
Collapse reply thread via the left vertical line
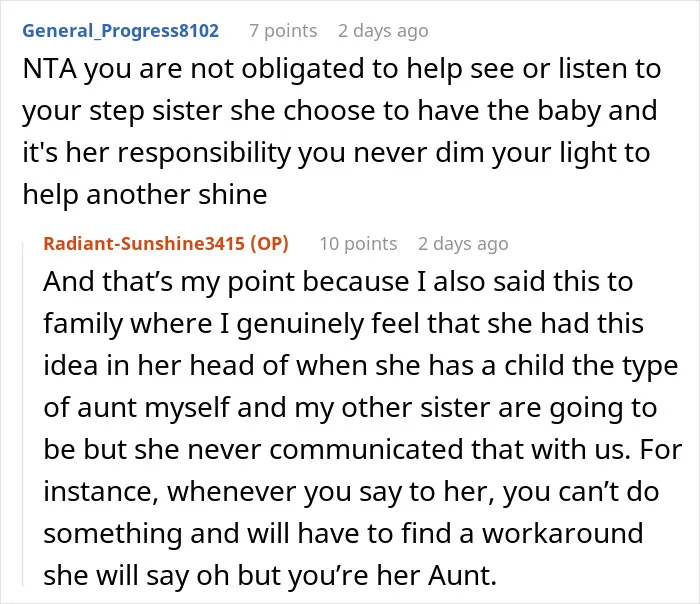(23, 413)
